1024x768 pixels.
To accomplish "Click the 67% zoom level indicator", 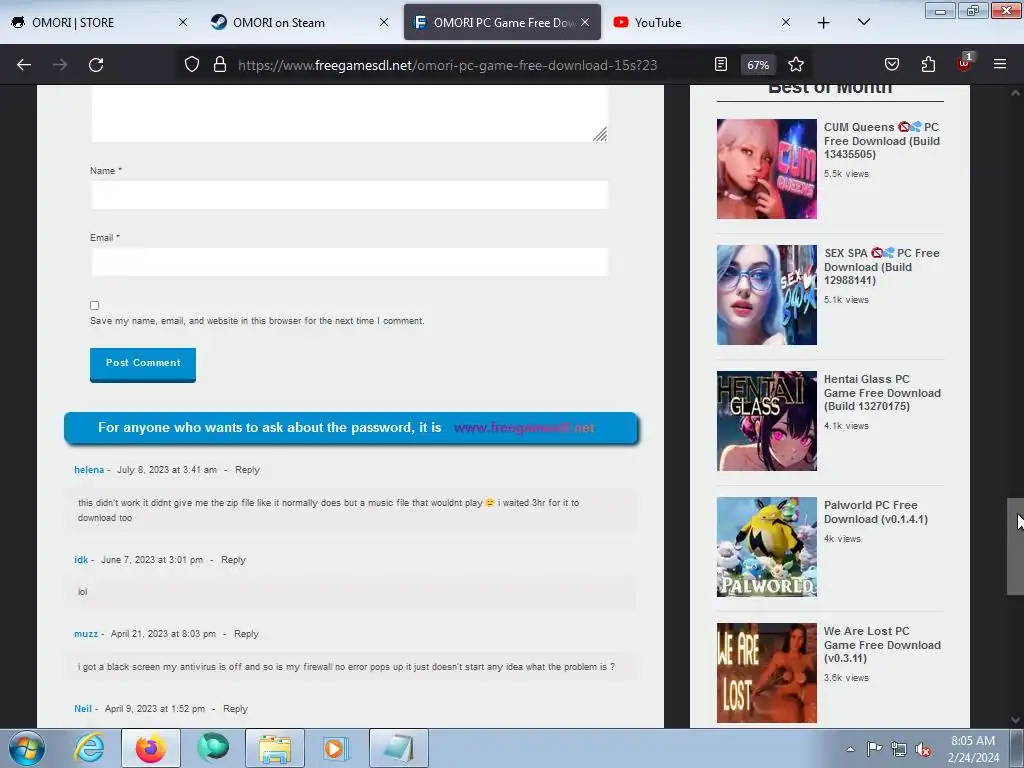I will click(758, 65).
